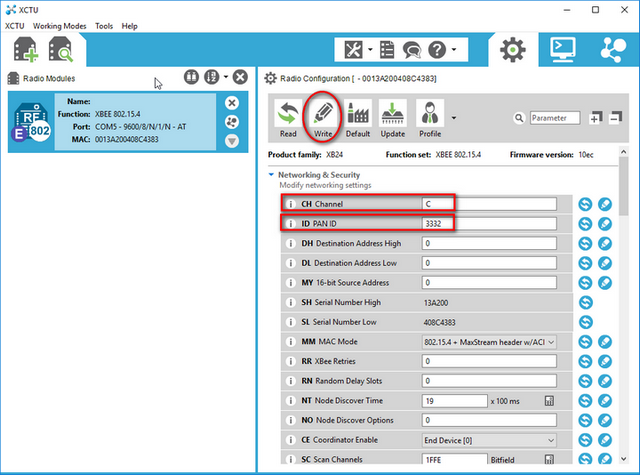Click the parameter search magnifier icon
Viewport: 640px width, 475px height.
[519, 118]
